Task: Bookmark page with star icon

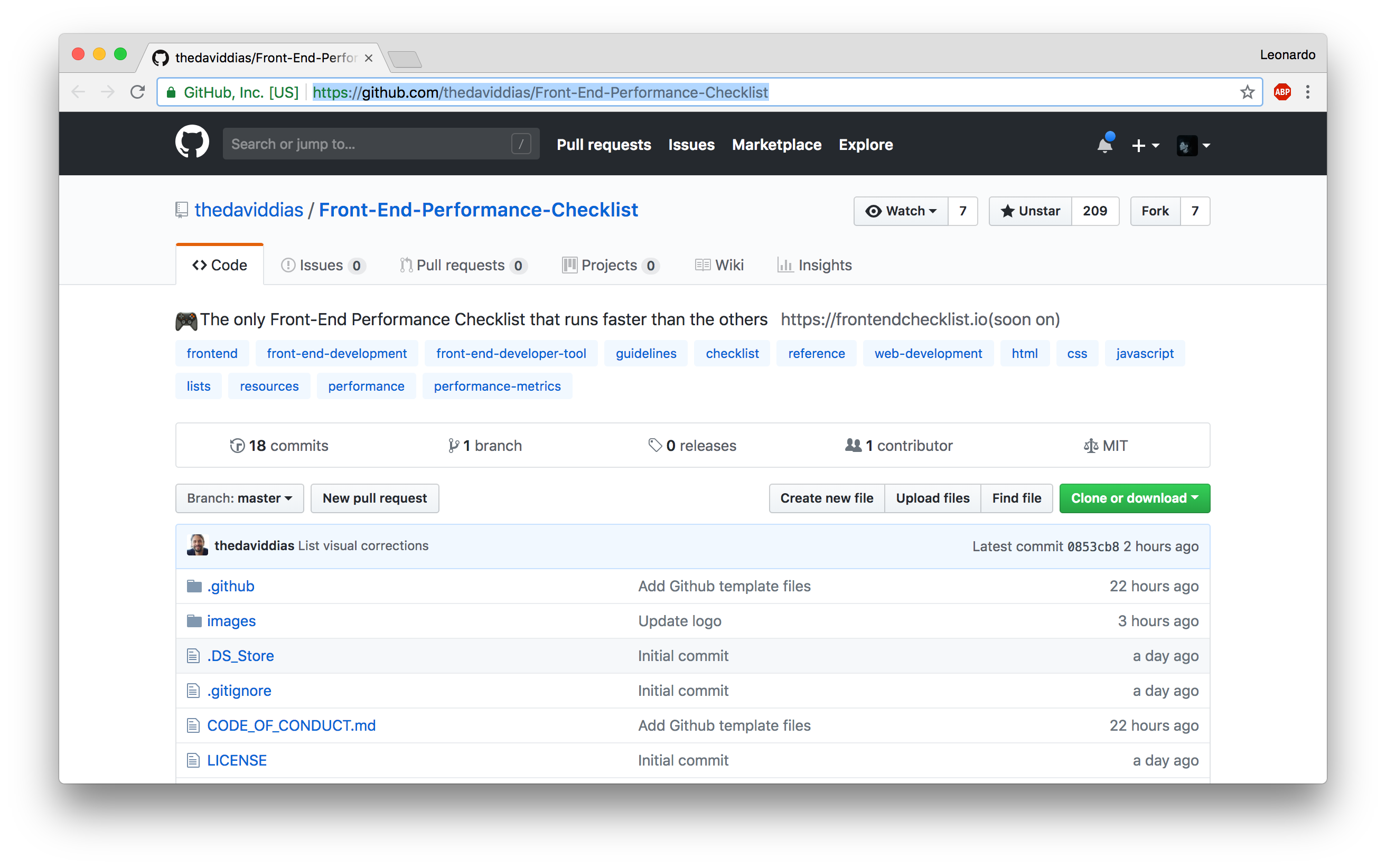Action: [1247, 92]
